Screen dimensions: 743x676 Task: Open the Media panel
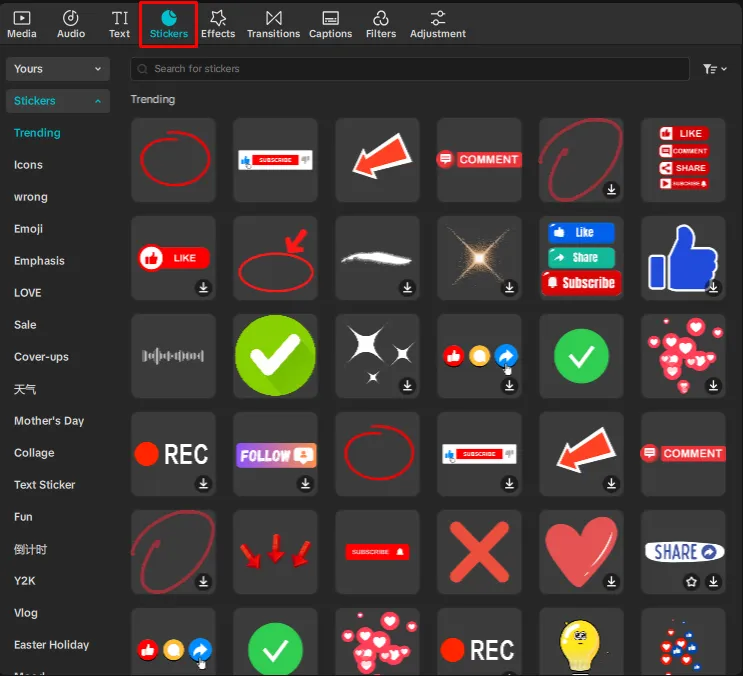tap(21, 24)
